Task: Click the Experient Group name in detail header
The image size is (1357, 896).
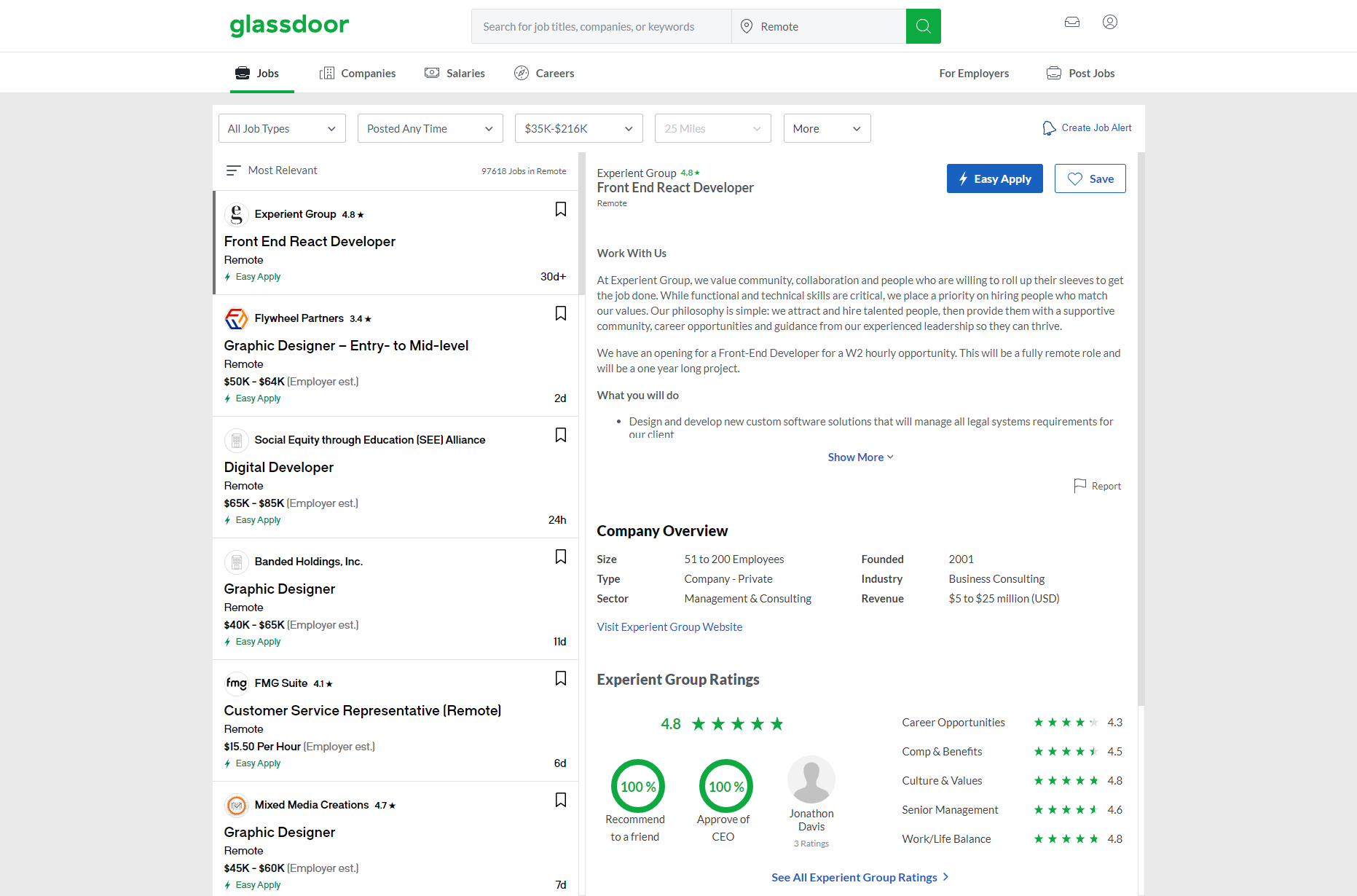Action: pos(637,173)
